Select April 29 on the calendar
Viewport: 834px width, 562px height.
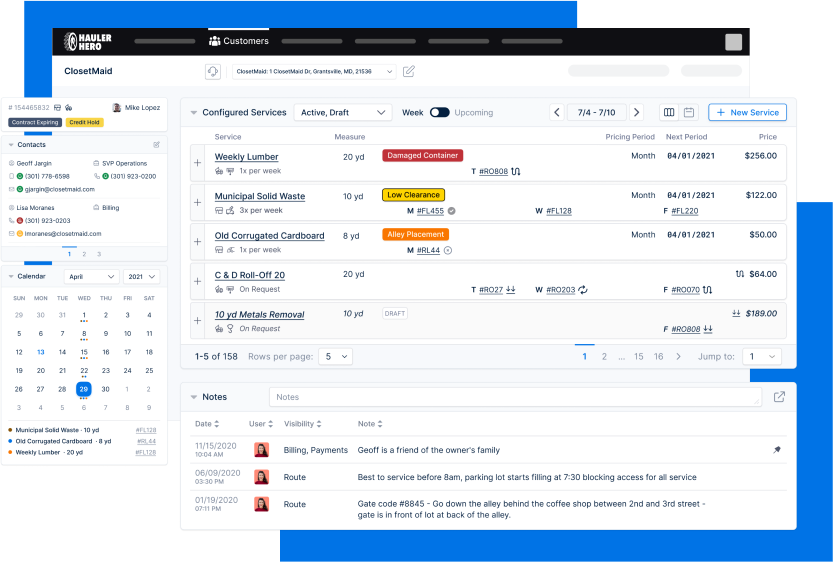click(x=84, y=389)
